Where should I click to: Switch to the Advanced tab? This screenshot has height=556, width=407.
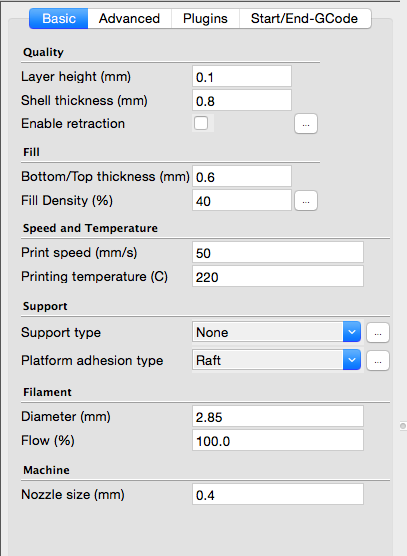coord(129,18)
